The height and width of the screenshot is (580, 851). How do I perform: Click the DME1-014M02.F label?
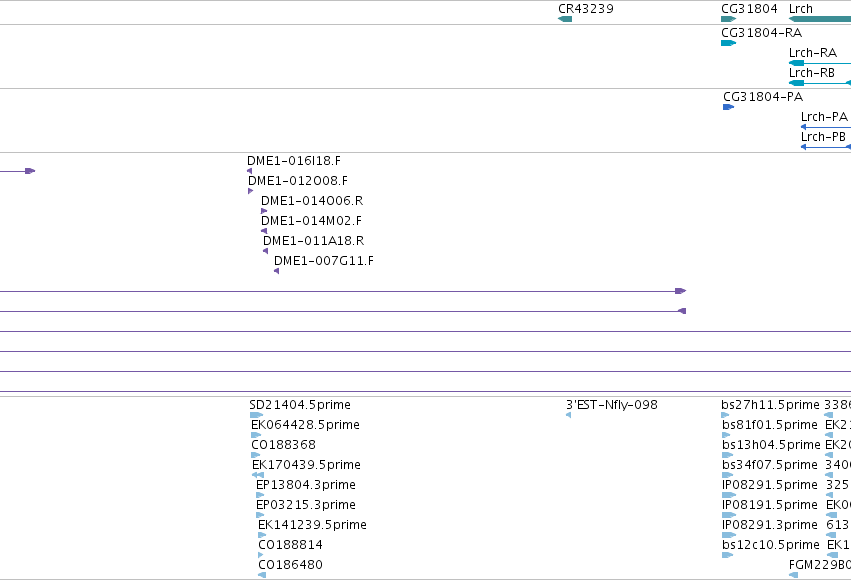tap(311, 221)
